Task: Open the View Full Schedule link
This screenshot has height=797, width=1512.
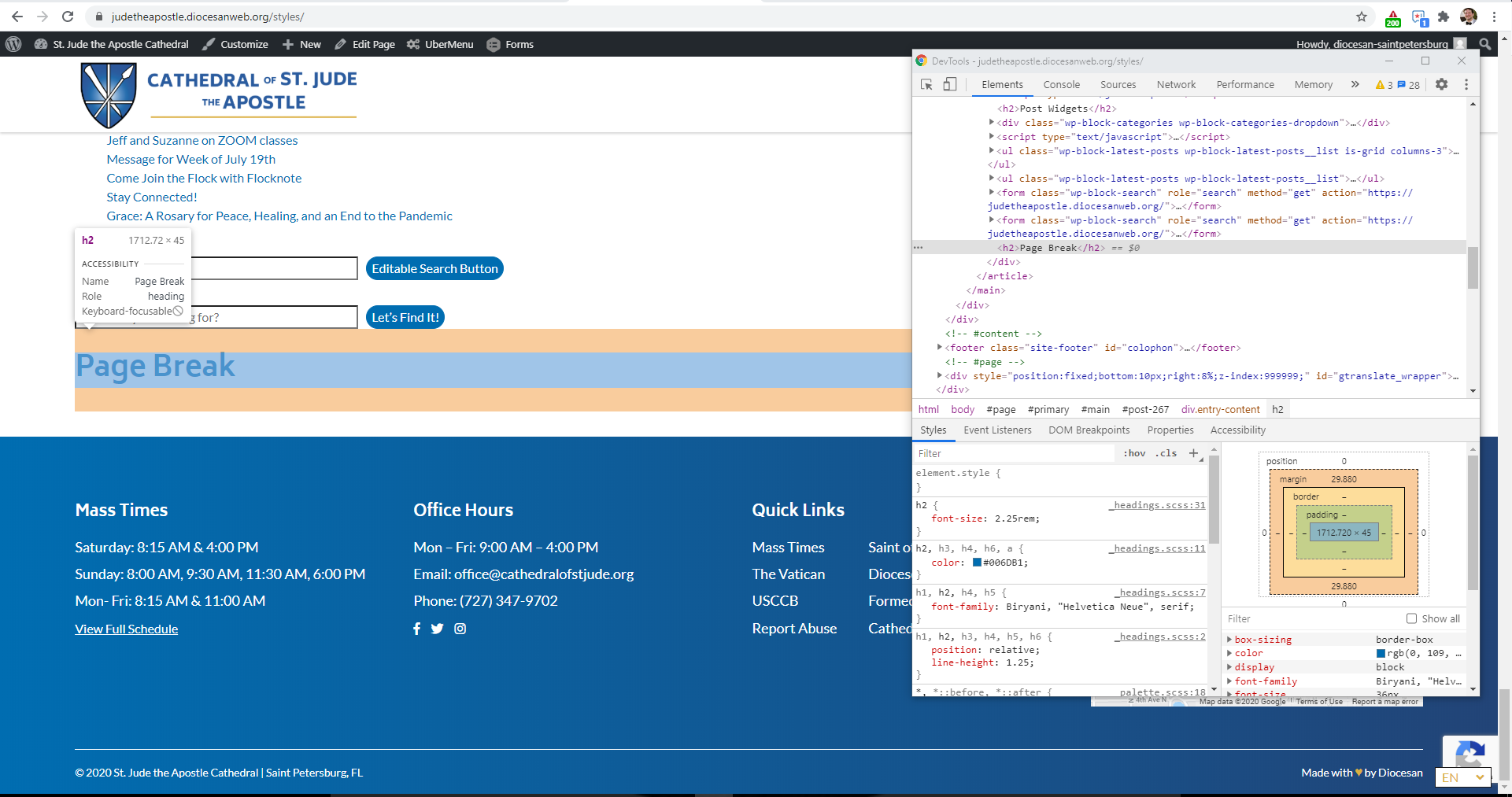Action: pyautogui.click(x=127, y=629)
